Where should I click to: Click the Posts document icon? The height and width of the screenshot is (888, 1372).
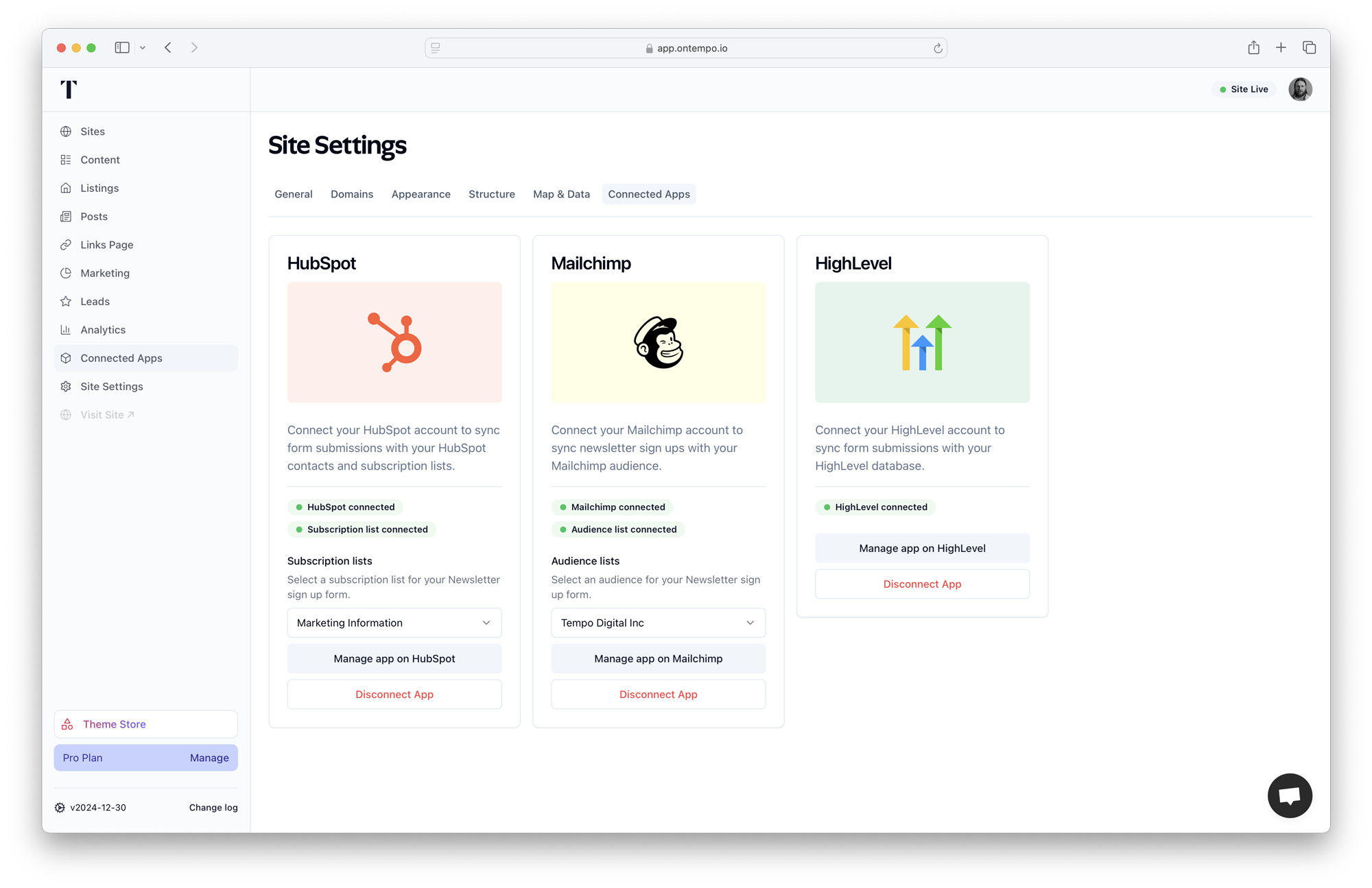66,217
